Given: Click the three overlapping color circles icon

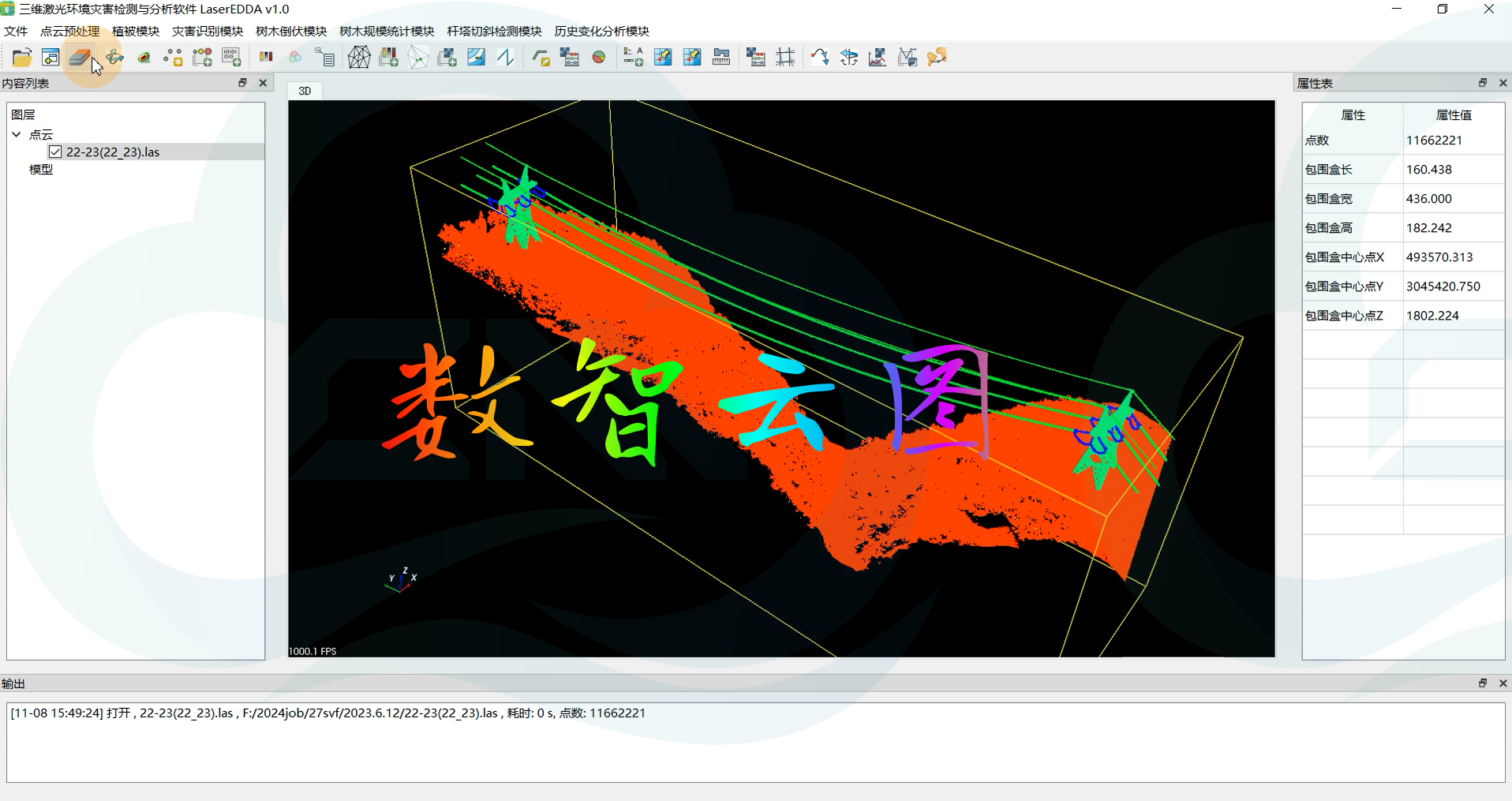Looking at the screenshot, I should (295, 58).
